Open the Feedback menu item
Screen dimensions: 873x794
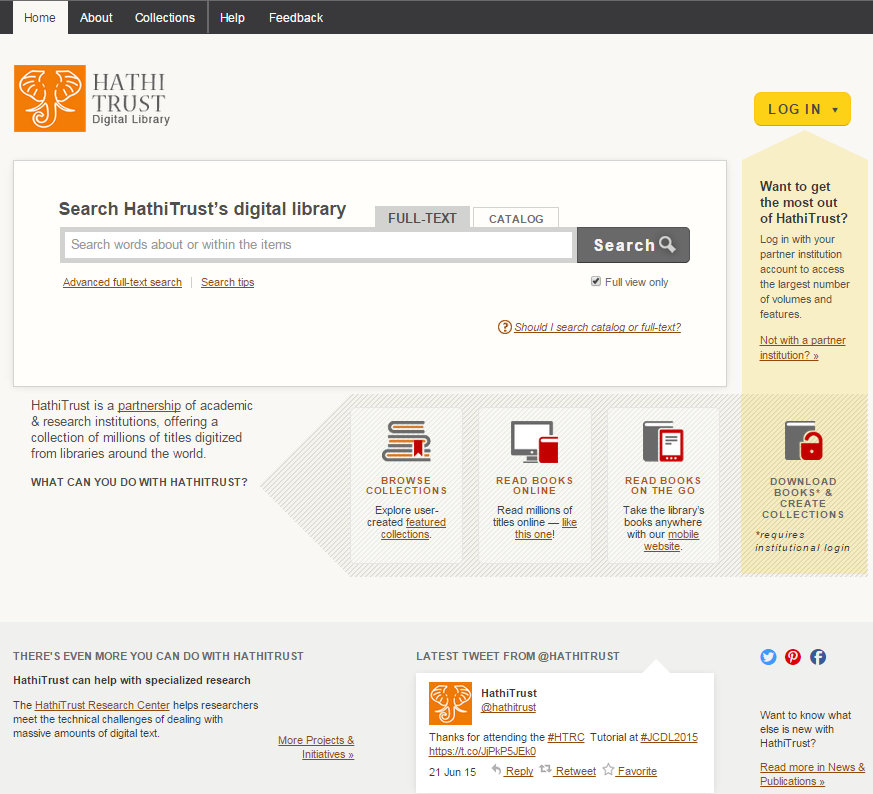click(x=296, y=18)
